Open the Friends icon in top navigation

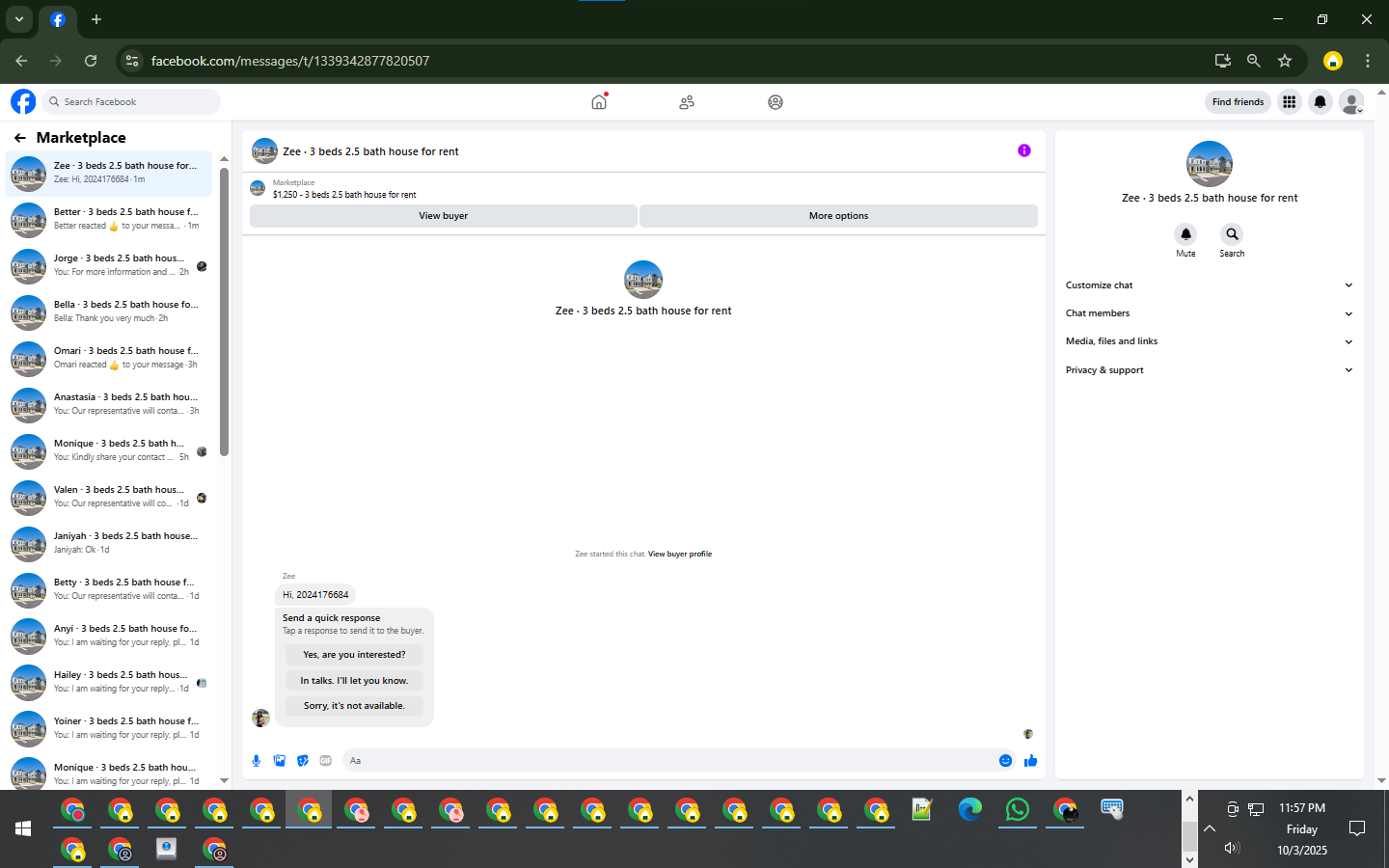click(687, 102)
